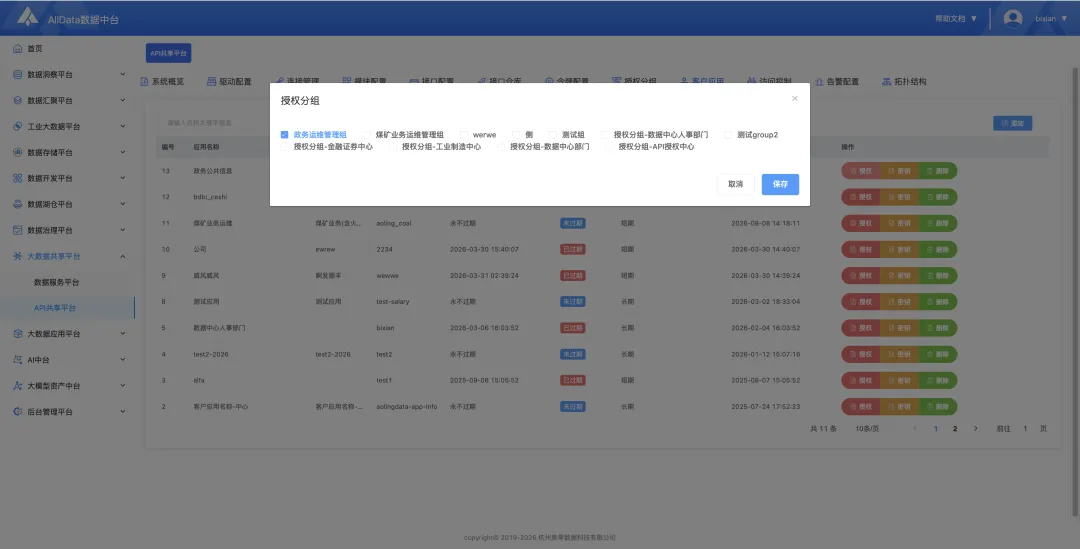The height and width of the screenshot is (549, 1080).
Task: Open the bixian user avatar
Action: [x=1012, y=19]
